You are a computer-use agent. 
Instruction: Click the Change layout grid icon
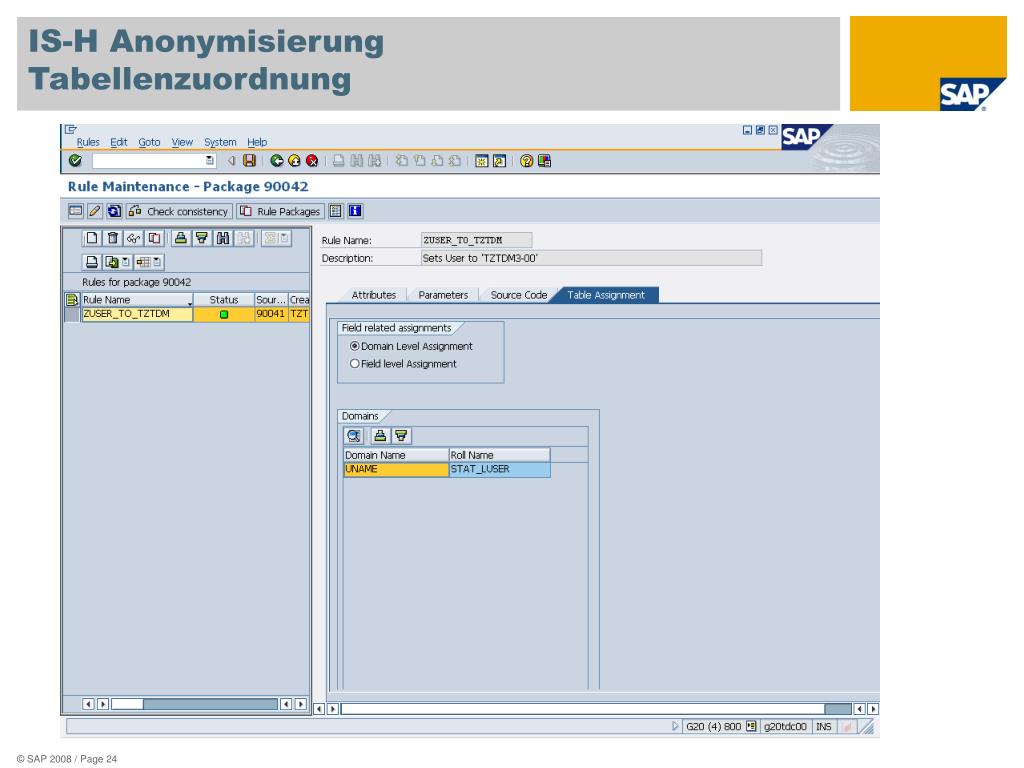point(144,262)
